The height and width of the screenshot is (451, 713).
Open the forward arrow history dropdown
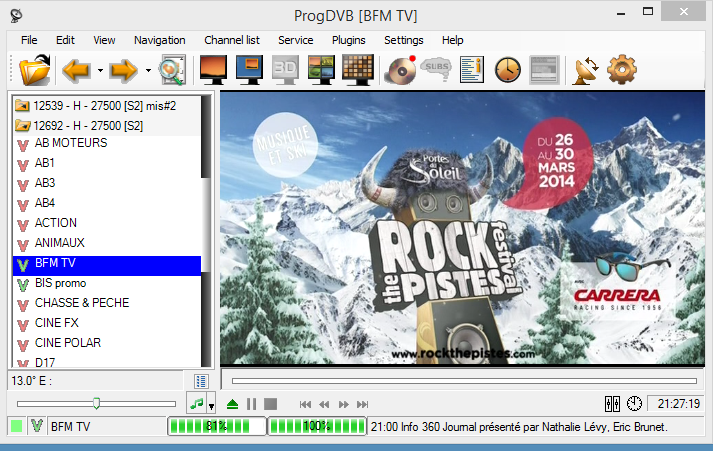(x=148, y=70)
